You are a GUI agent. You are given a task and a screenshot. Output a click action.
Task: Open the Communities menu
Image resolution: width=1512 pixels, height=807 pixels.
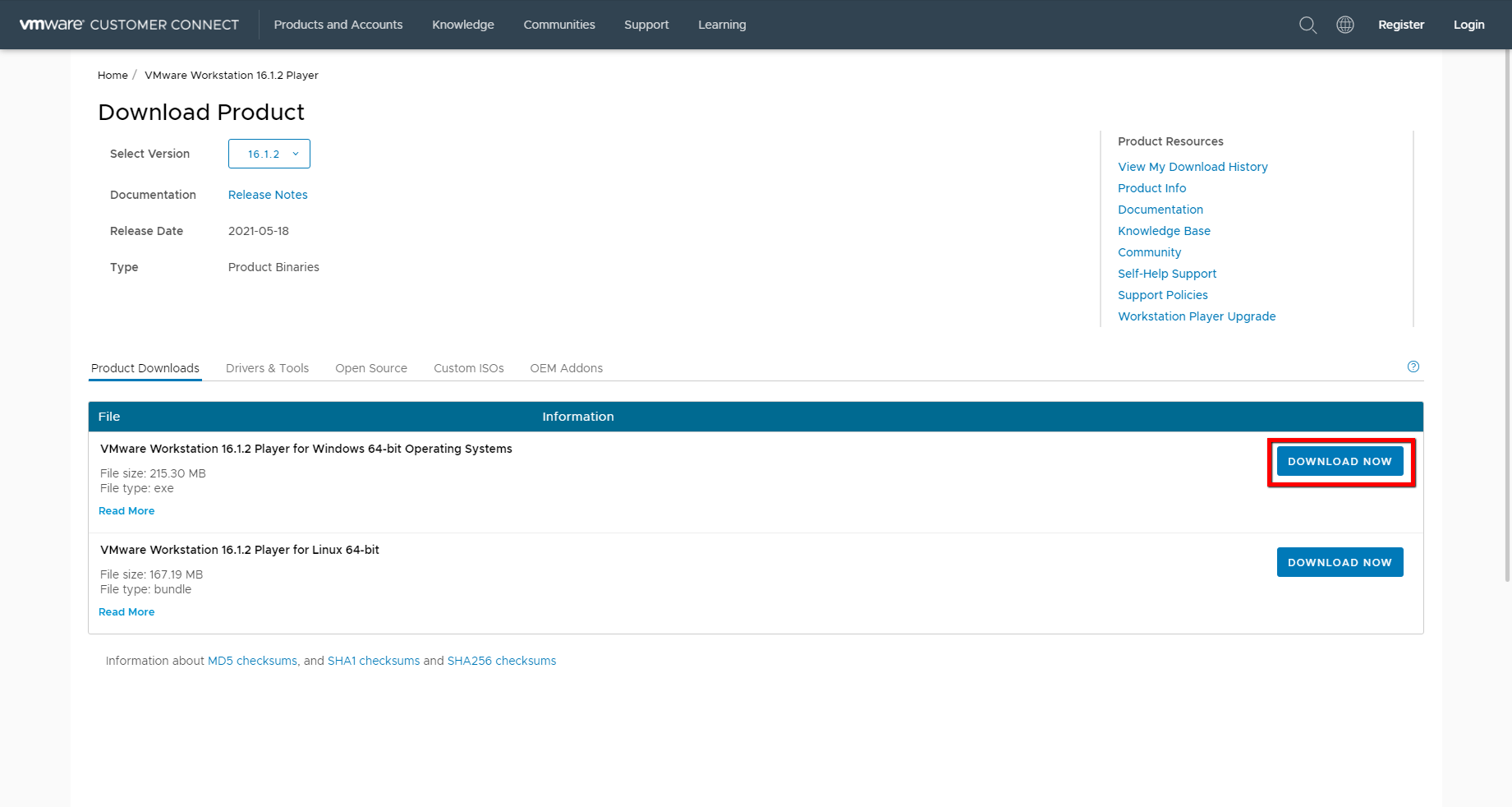click(559, 25)
